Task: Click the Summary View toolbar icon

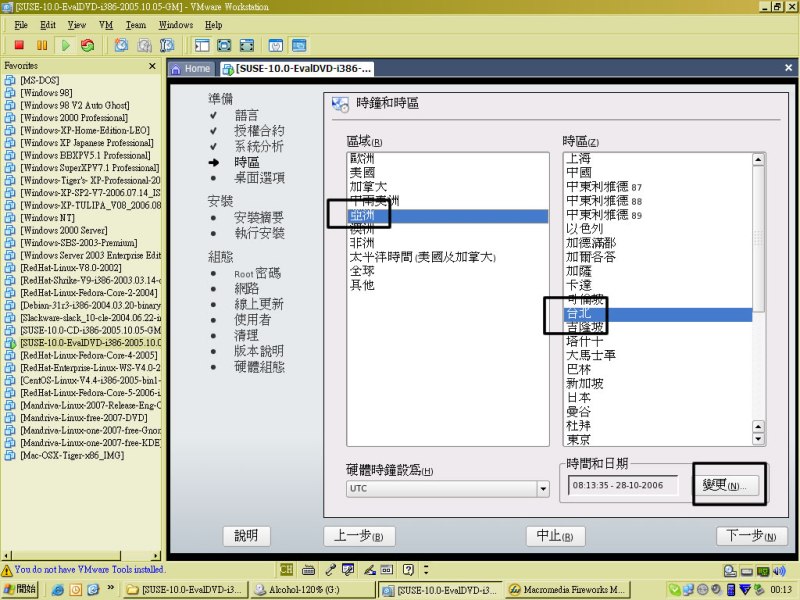Action: tap(276, 45)
